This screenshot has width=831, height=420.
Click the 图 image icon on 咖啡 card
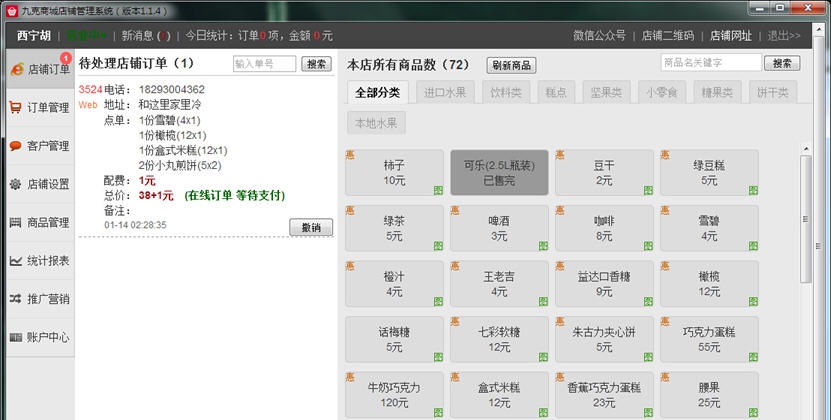point(648,246)
